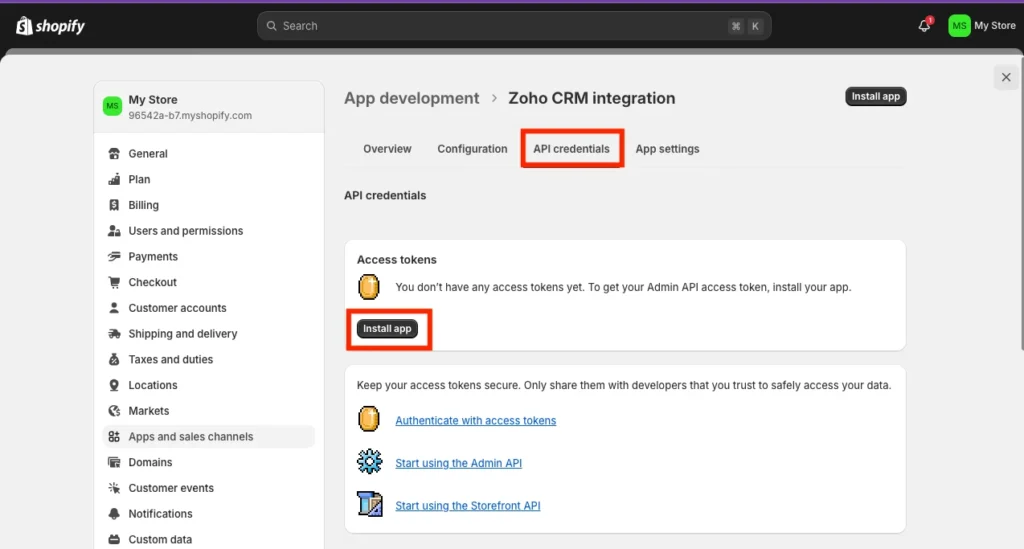The image size is (1024, 549).
Task: Click the blueprint icon beside Storefront API link
Action: coord(370,504)
